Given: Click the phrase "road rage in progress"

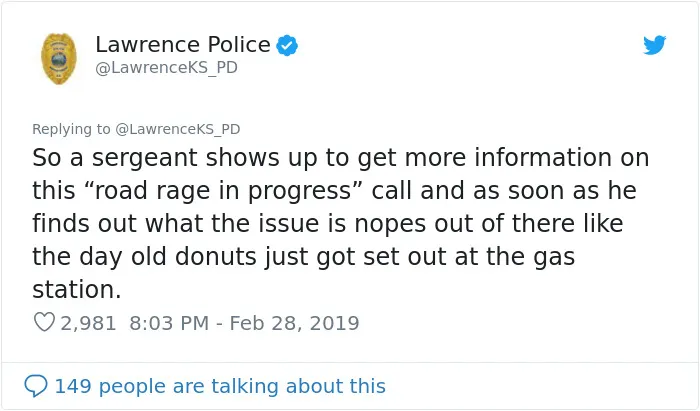Looking at the screenshot, I should (219, 191).
